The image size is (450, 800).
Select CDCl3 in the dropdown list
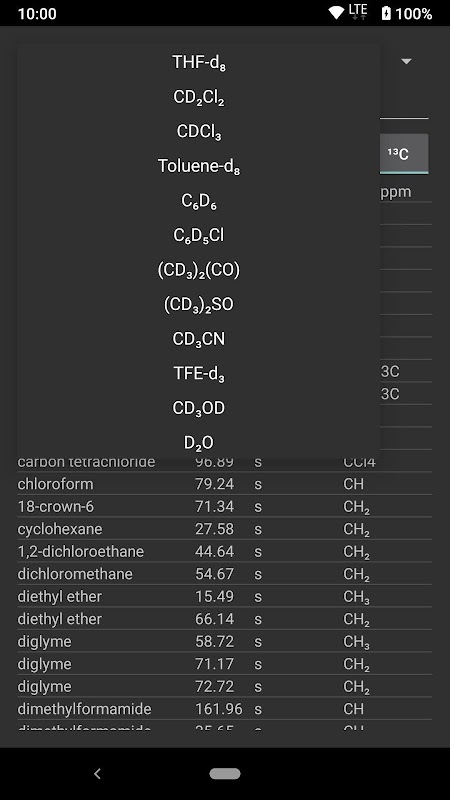(199, 132)
